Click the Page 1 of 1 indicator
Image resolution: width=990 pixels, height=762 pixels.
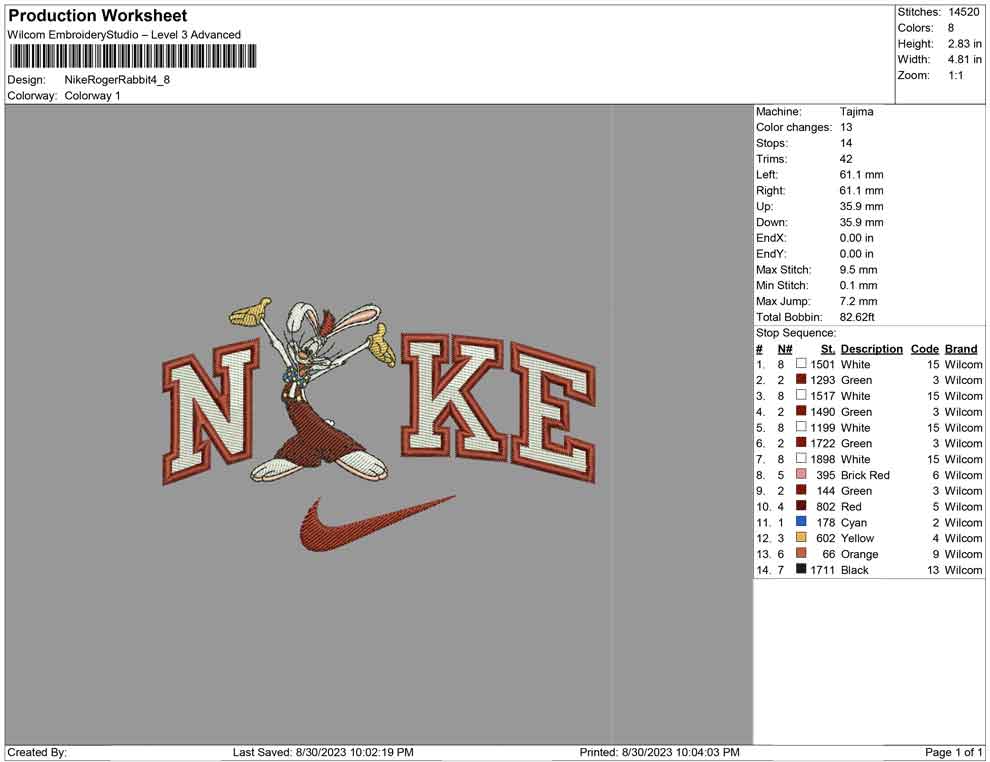(953, 752)
